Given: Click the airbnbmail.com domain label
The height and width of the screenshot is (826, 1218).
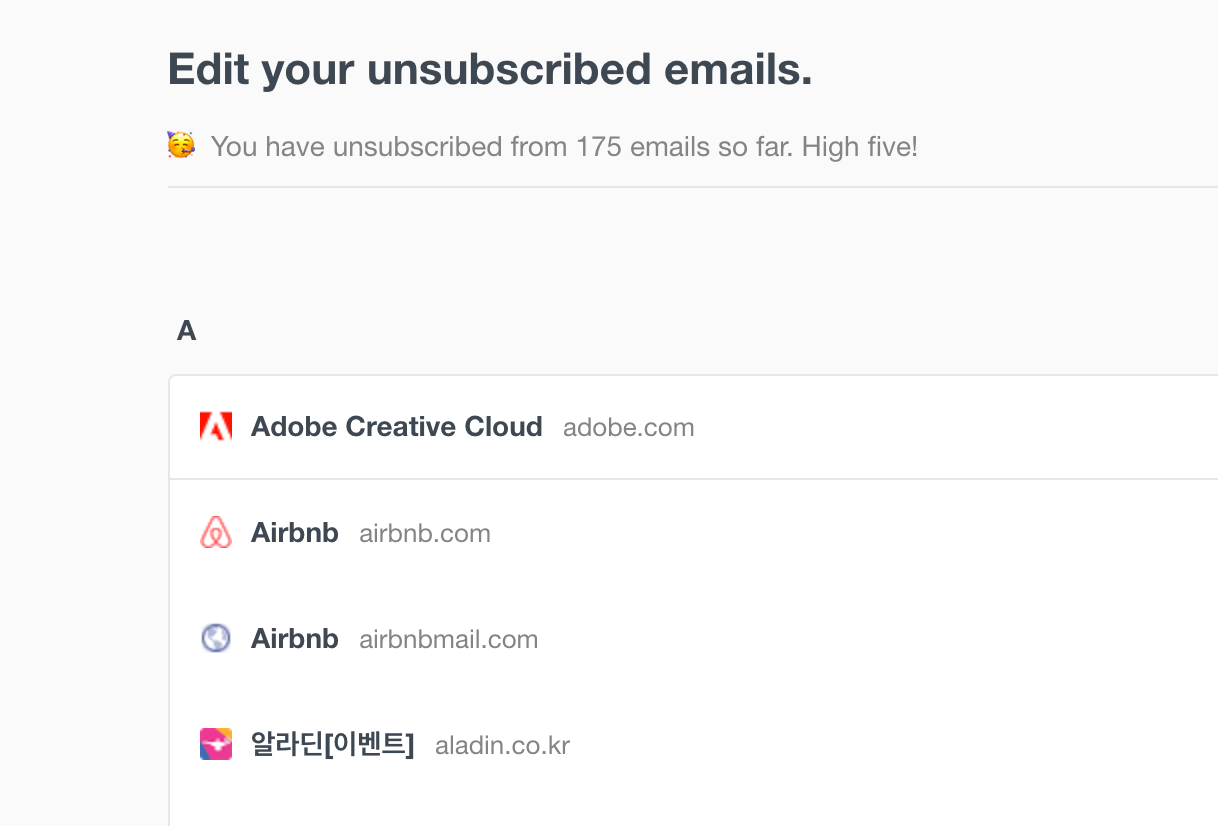Looking at the screenshot, I should coord(448,640).
